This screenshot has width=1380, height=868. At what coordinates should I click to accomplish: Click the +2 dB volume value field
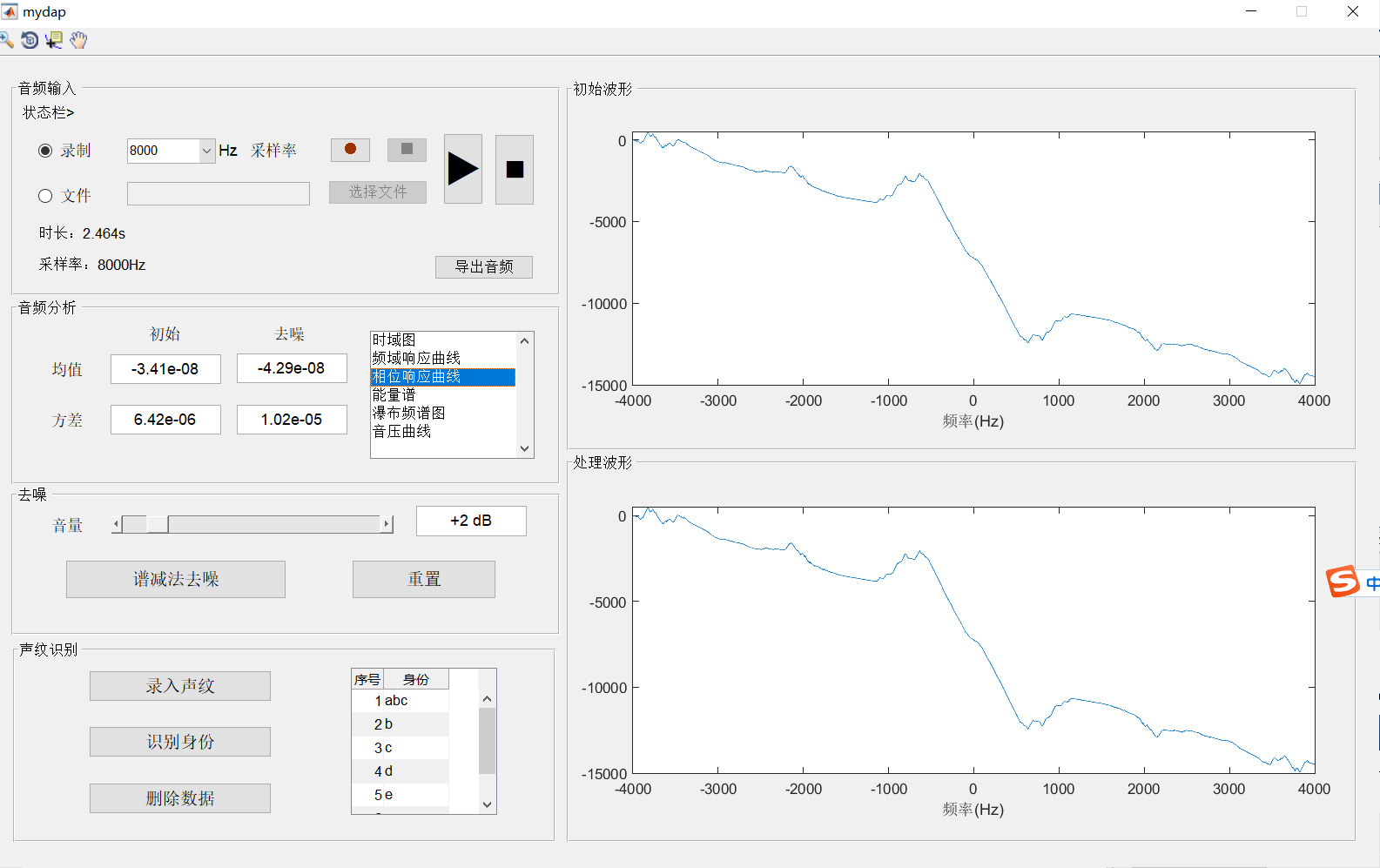click(x=471, y=521)
